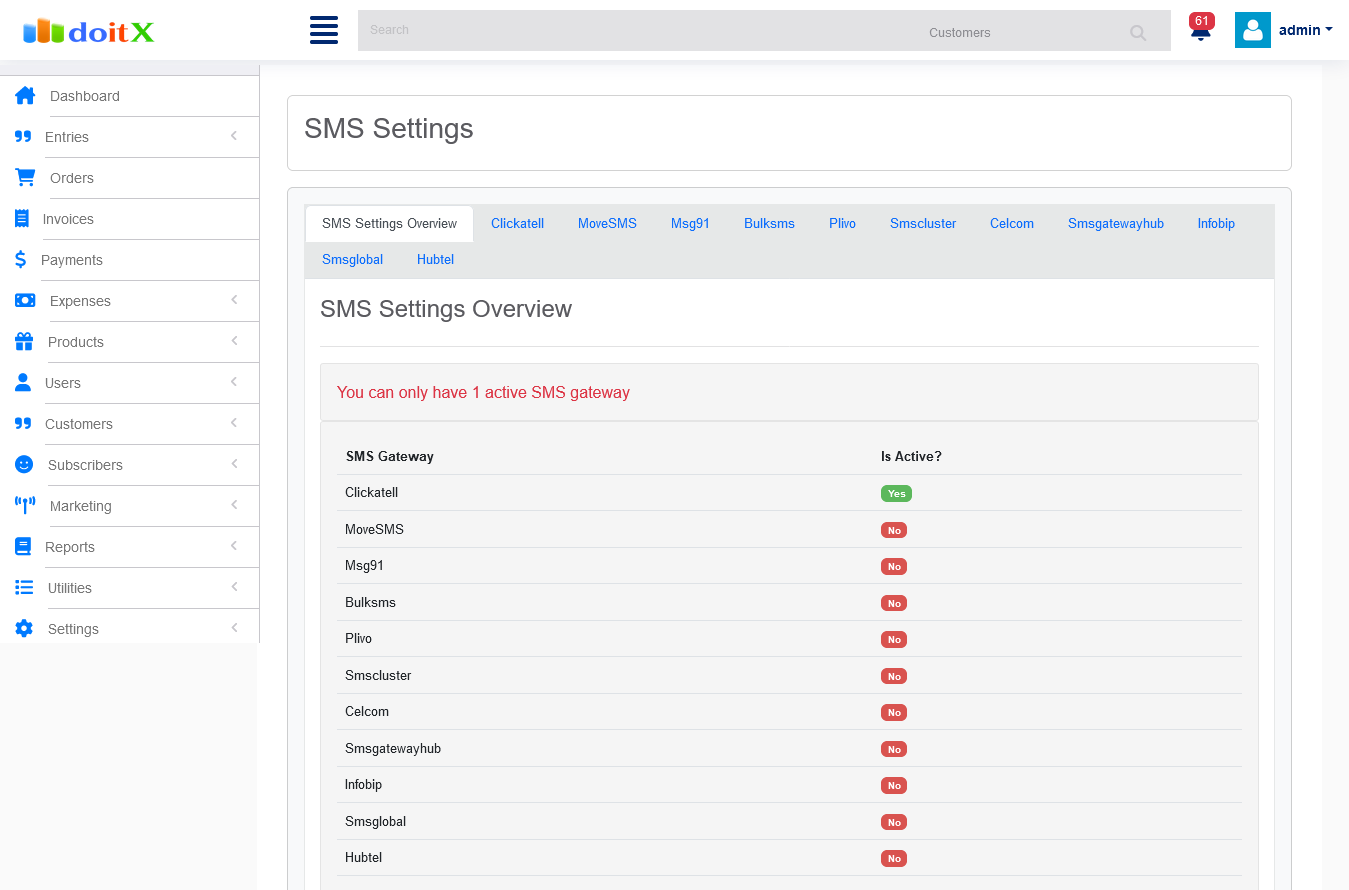This screenshot has height=890, width=1349.
Task: Open the Subscribers sidebar menu
Action: (x=85, y=465)
